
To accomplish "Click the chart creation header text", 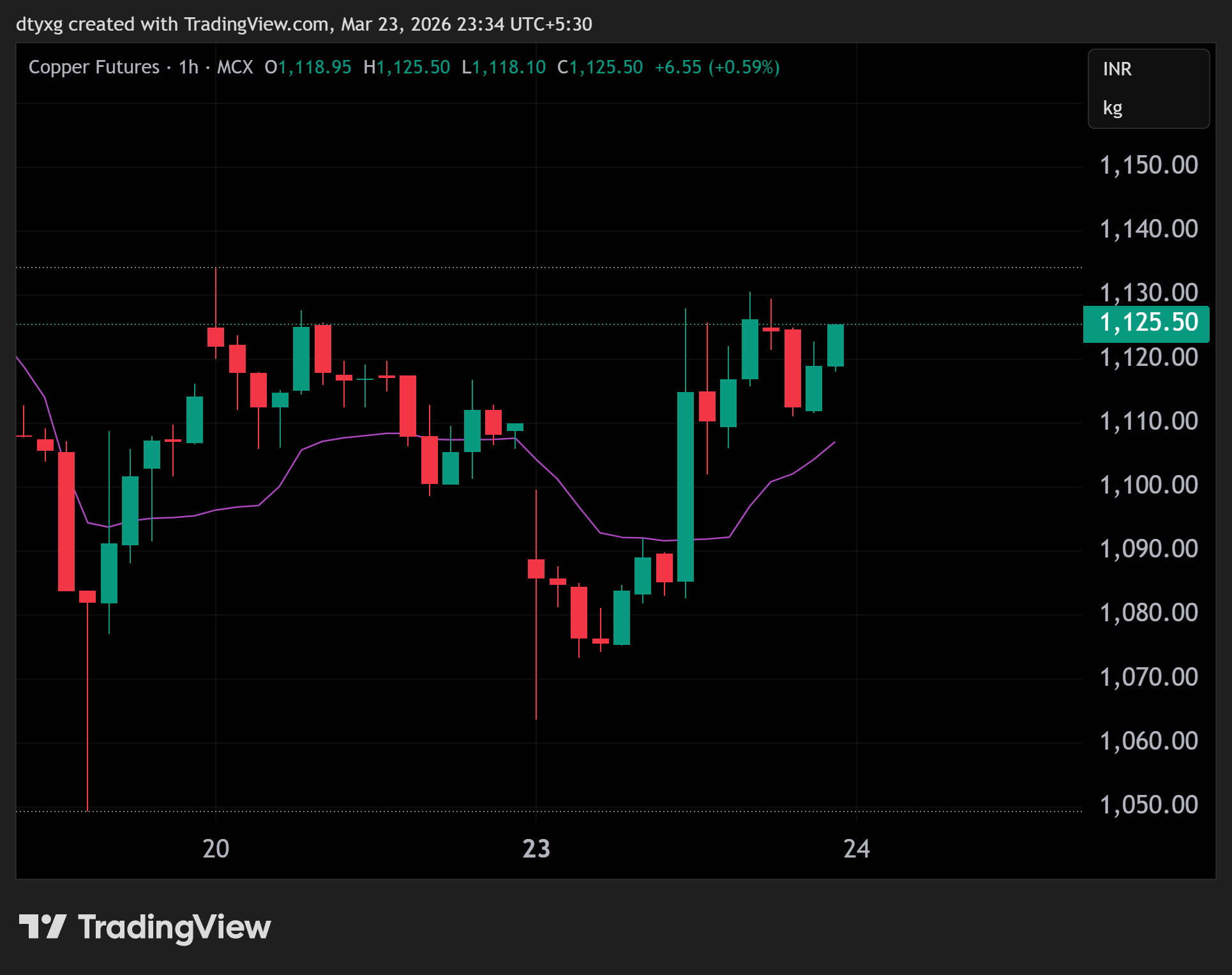I will 304,24.
